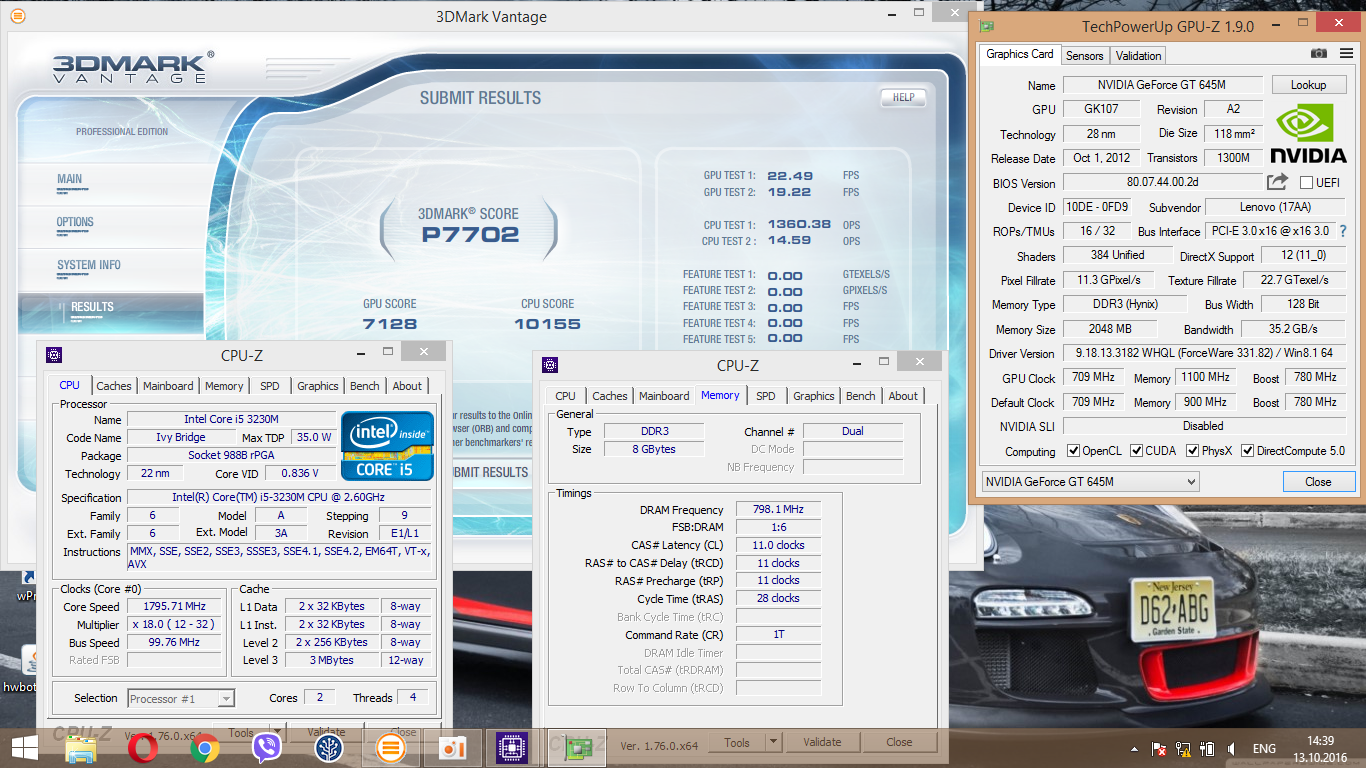
Task: Click the Lookup button in GPU-Z
Action: coord(1308,85)
